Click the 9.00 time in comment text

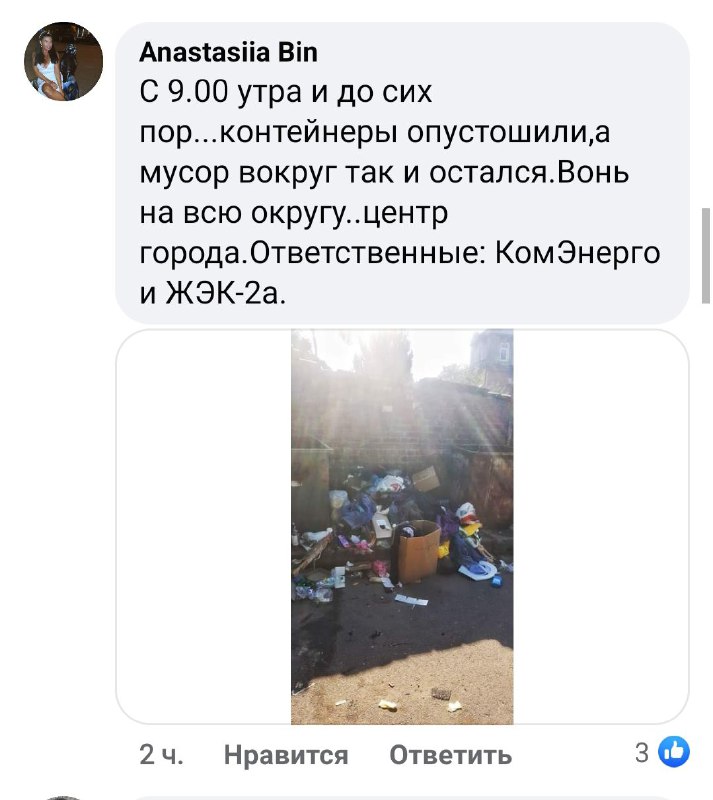[198, 92]
